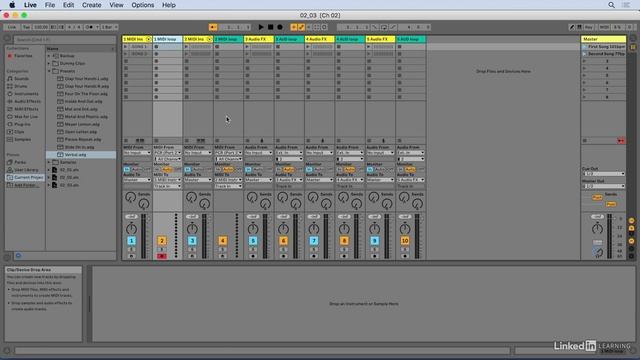This screenshot has width=640, height=360.
Task: Select Favorites collection
Action: [23, 56]
